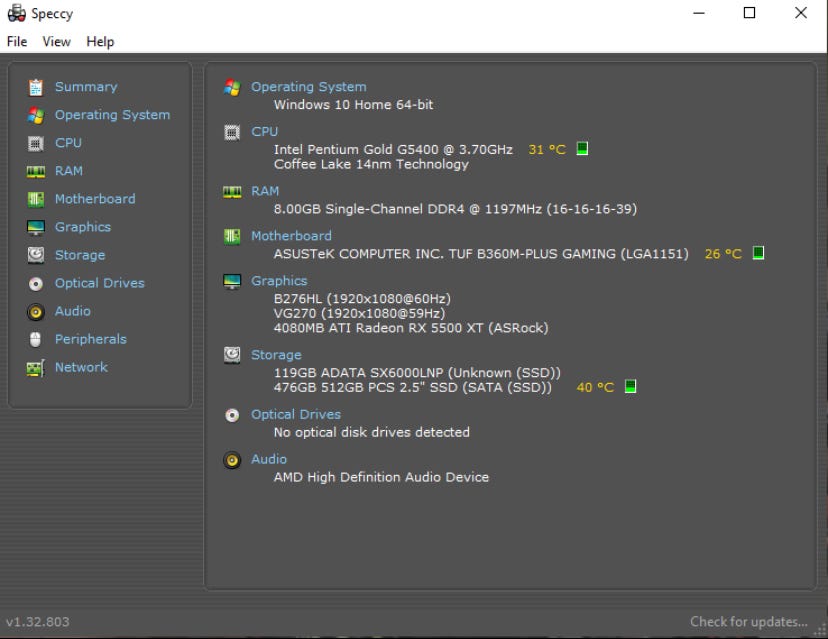Click the CPU chip icon in summary panel
Screen dimensions: 828x639
pyautogui.click(x=232, y=132)
